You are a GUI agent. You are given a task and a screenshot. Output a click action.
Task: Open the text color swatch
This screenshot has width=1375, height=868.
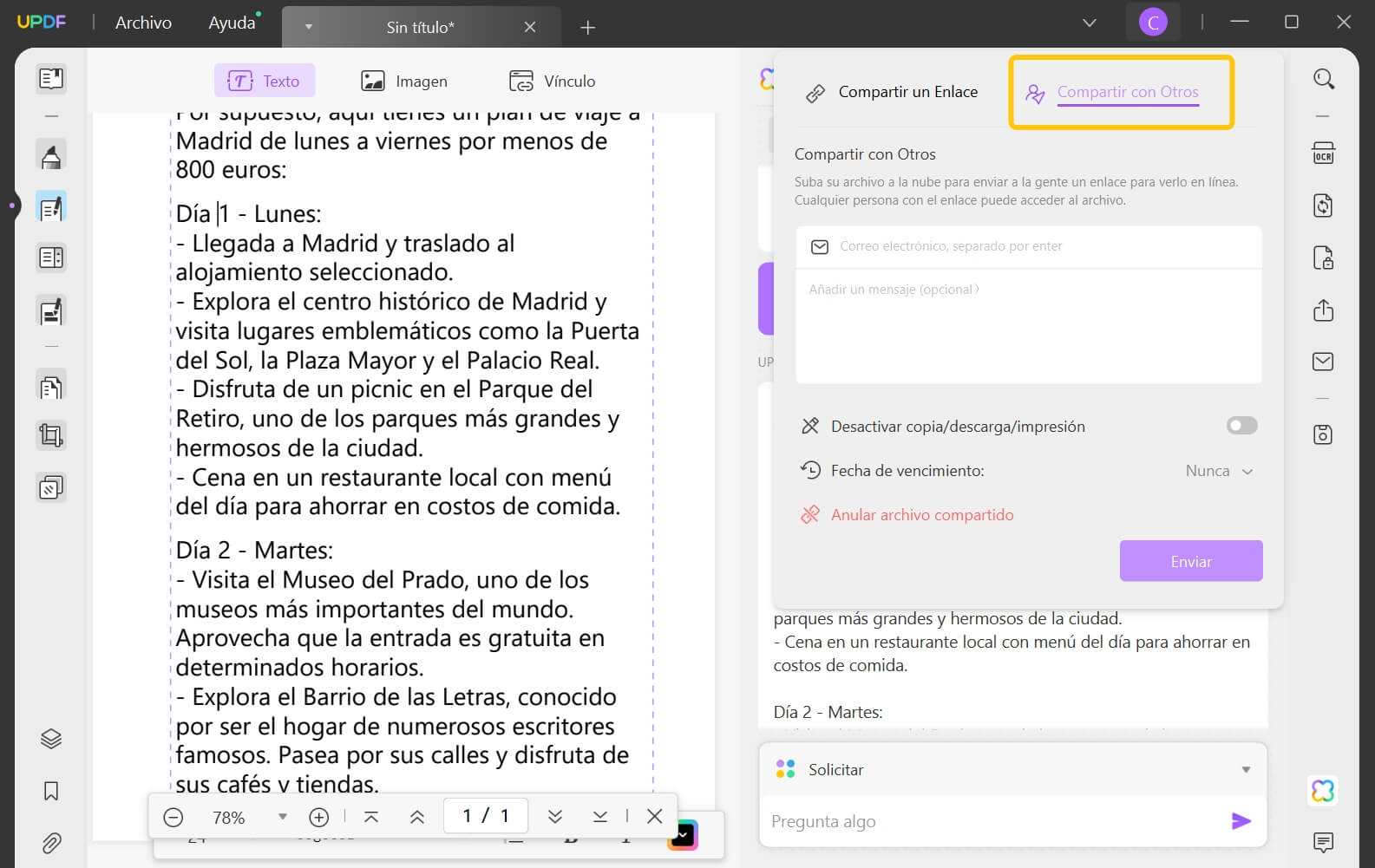[x=682, y=834]
